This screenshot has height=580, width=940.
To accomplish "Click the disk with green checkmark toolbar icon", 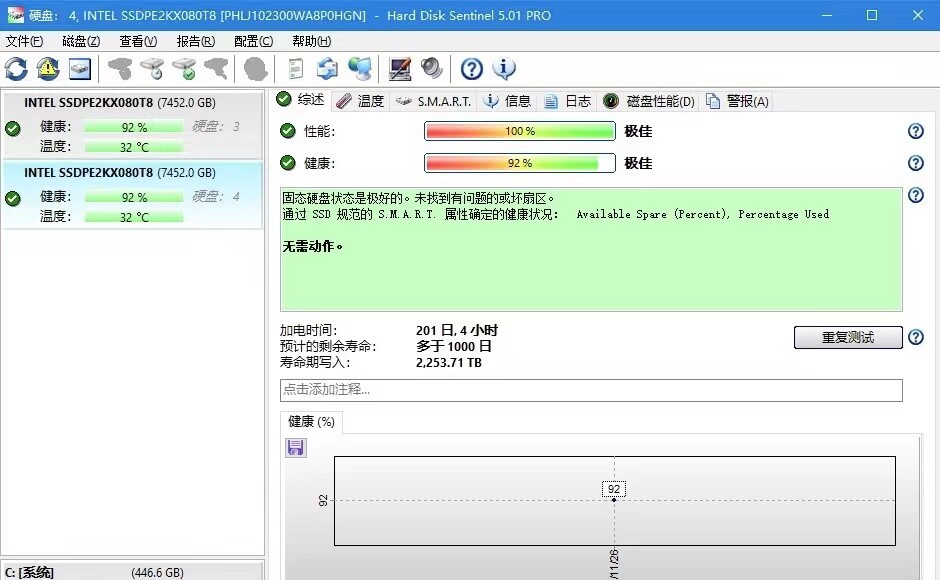I will pos(184,69).
